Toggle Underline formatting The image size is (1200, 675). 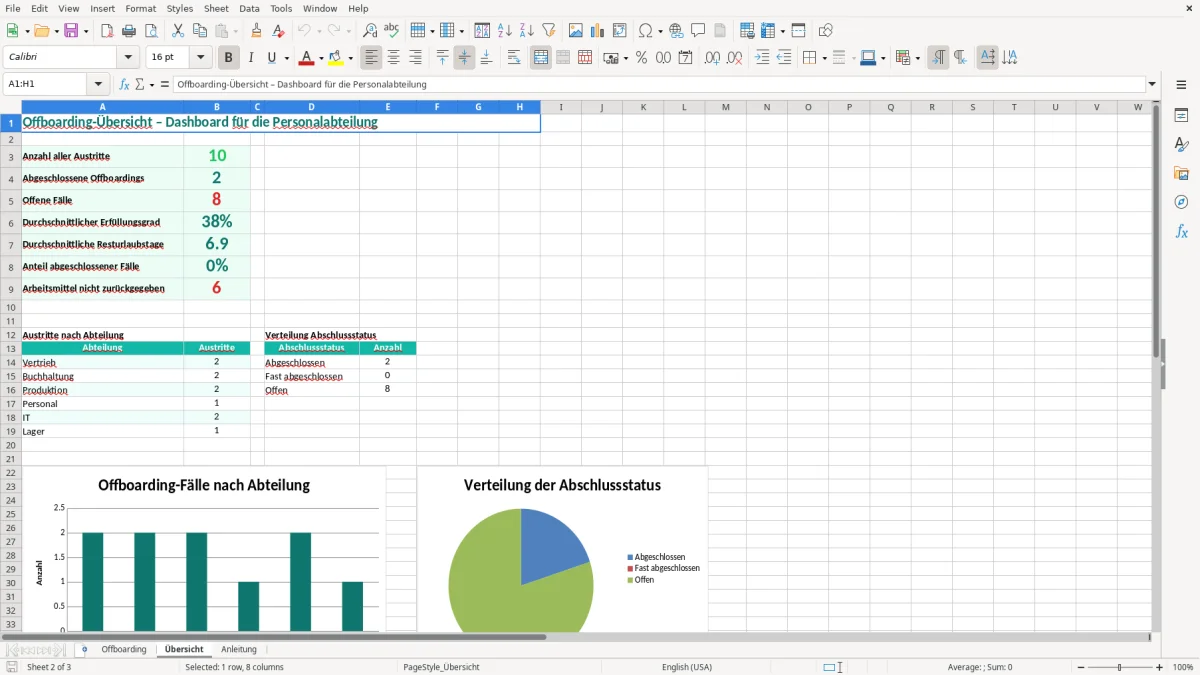pyautogui.click(x=271, y=58)
